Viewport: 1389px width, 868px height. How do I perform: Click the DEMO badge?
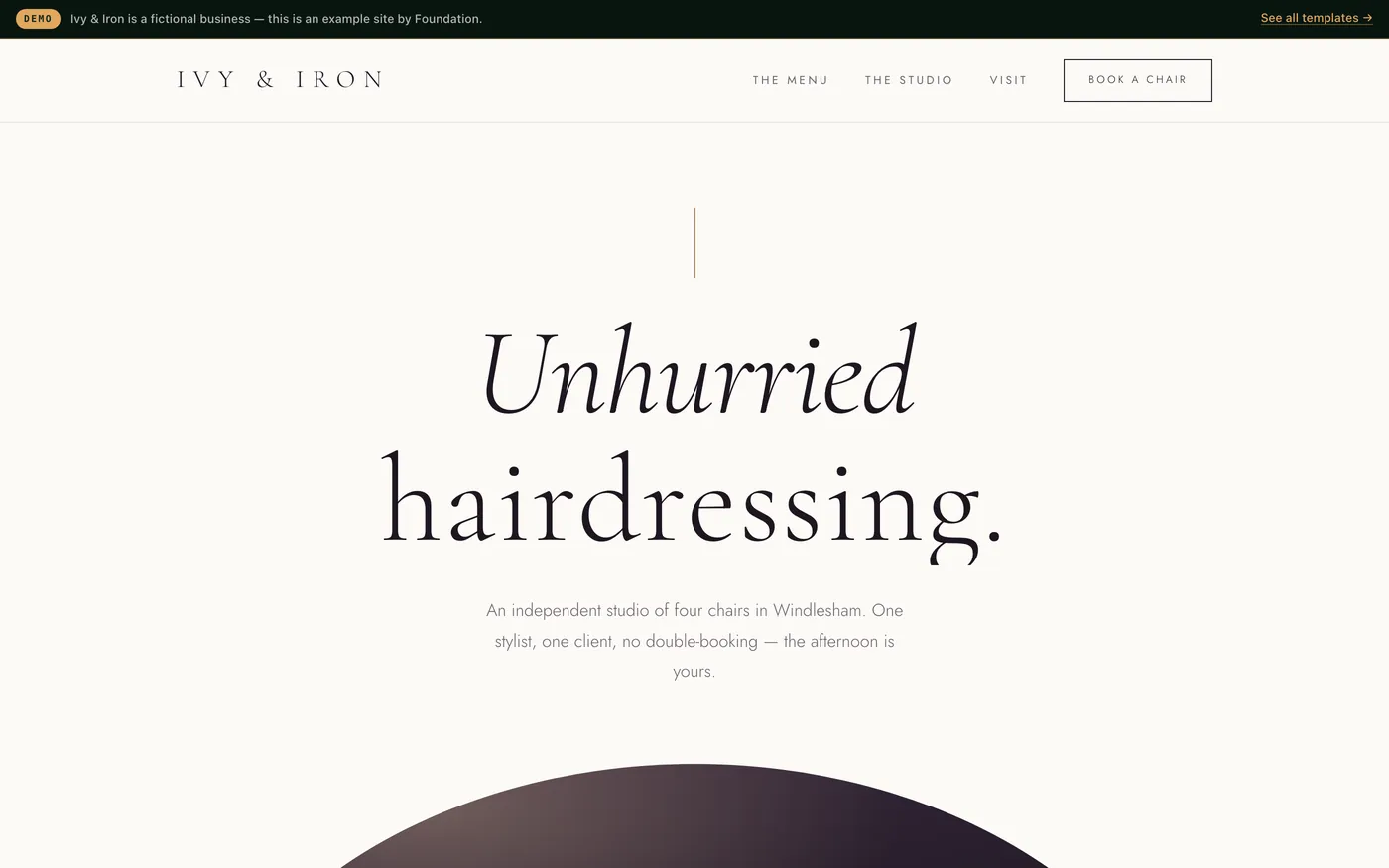point(38,19)
